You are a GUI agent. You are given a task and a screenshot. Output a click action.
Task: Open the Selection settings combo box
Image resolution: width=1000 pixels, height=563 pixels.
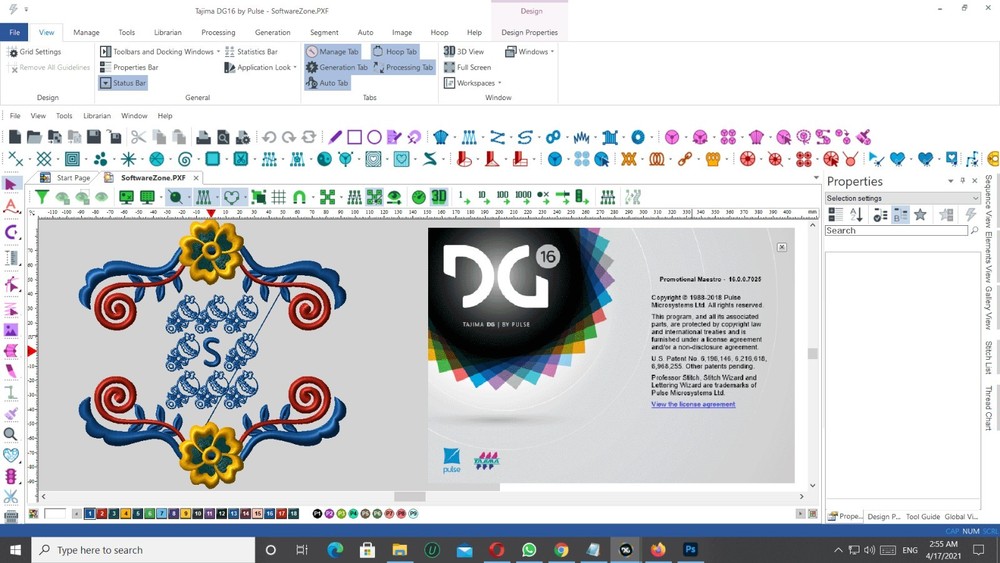pos(902,198)
